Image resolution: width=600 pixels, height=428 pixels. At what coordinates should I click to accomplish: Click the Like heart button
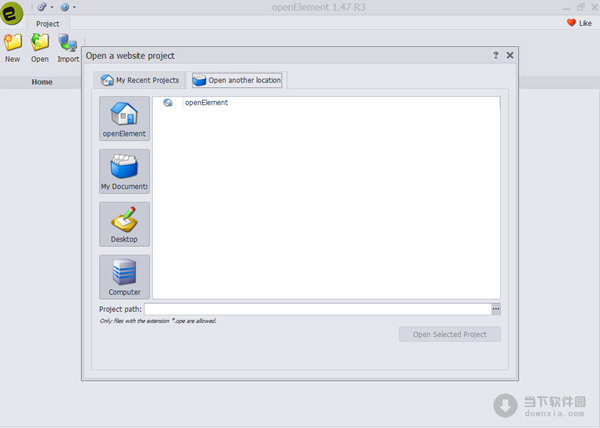point(579,23)
